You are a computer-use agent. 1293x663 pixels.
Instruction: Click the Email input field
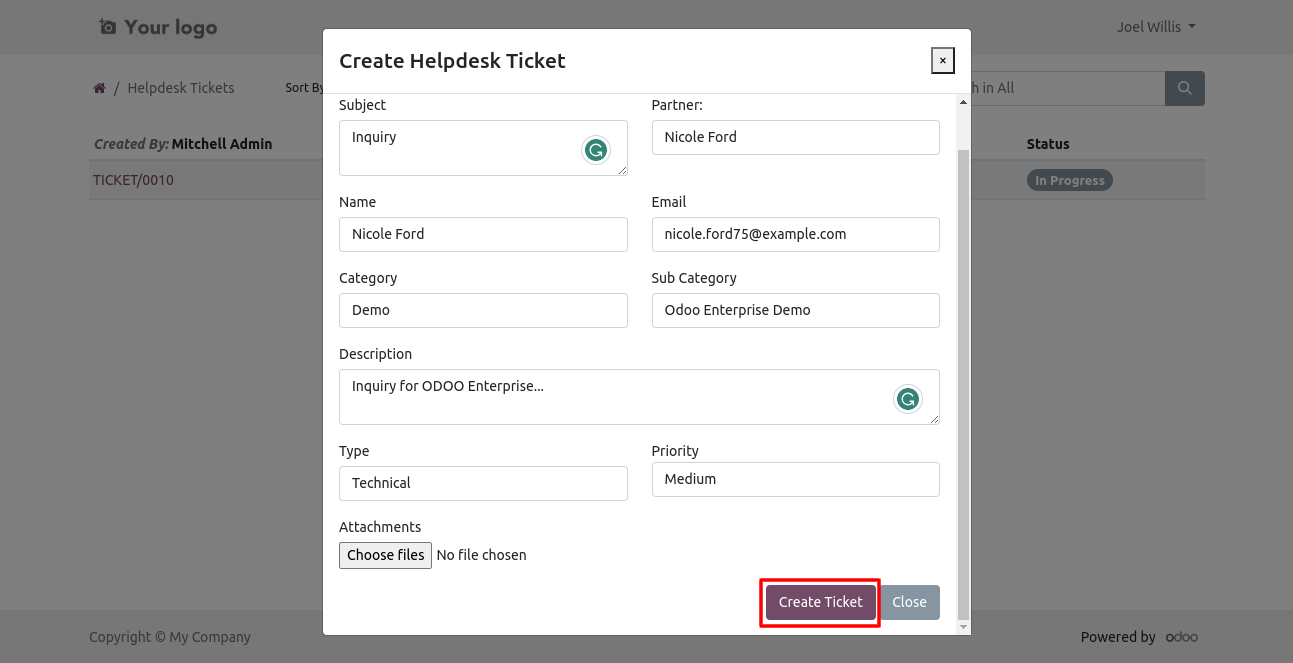795,234
